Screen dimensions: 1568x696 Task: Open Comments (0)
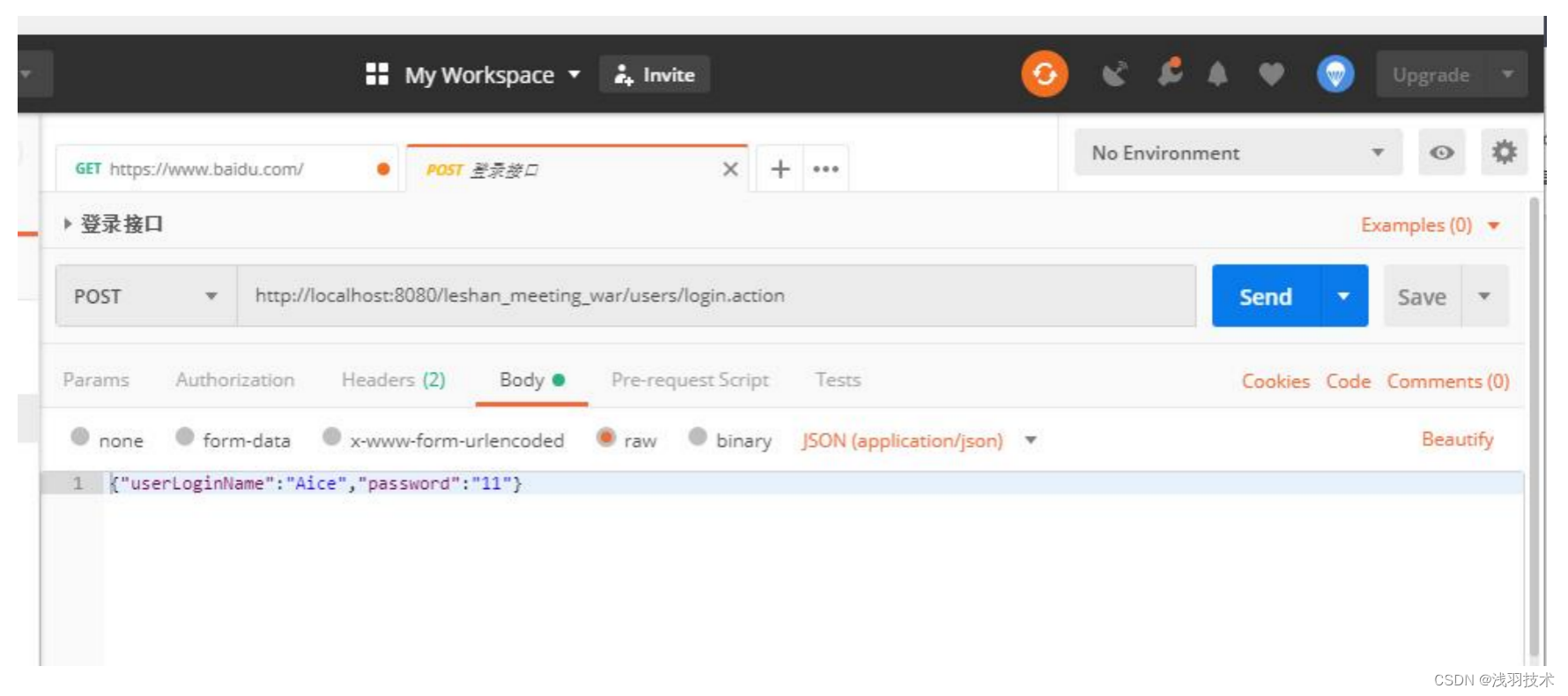(x=1448, y=381)
